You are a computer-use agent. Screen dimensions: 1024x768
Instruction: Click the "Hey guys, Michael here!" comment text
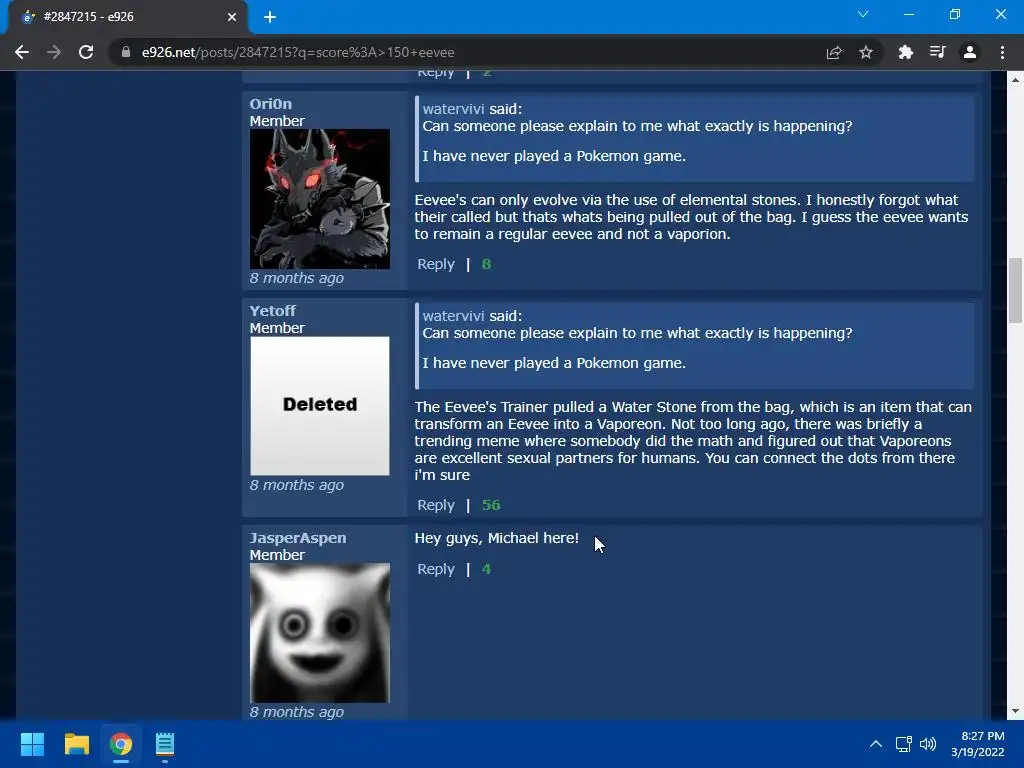[497, 538]
